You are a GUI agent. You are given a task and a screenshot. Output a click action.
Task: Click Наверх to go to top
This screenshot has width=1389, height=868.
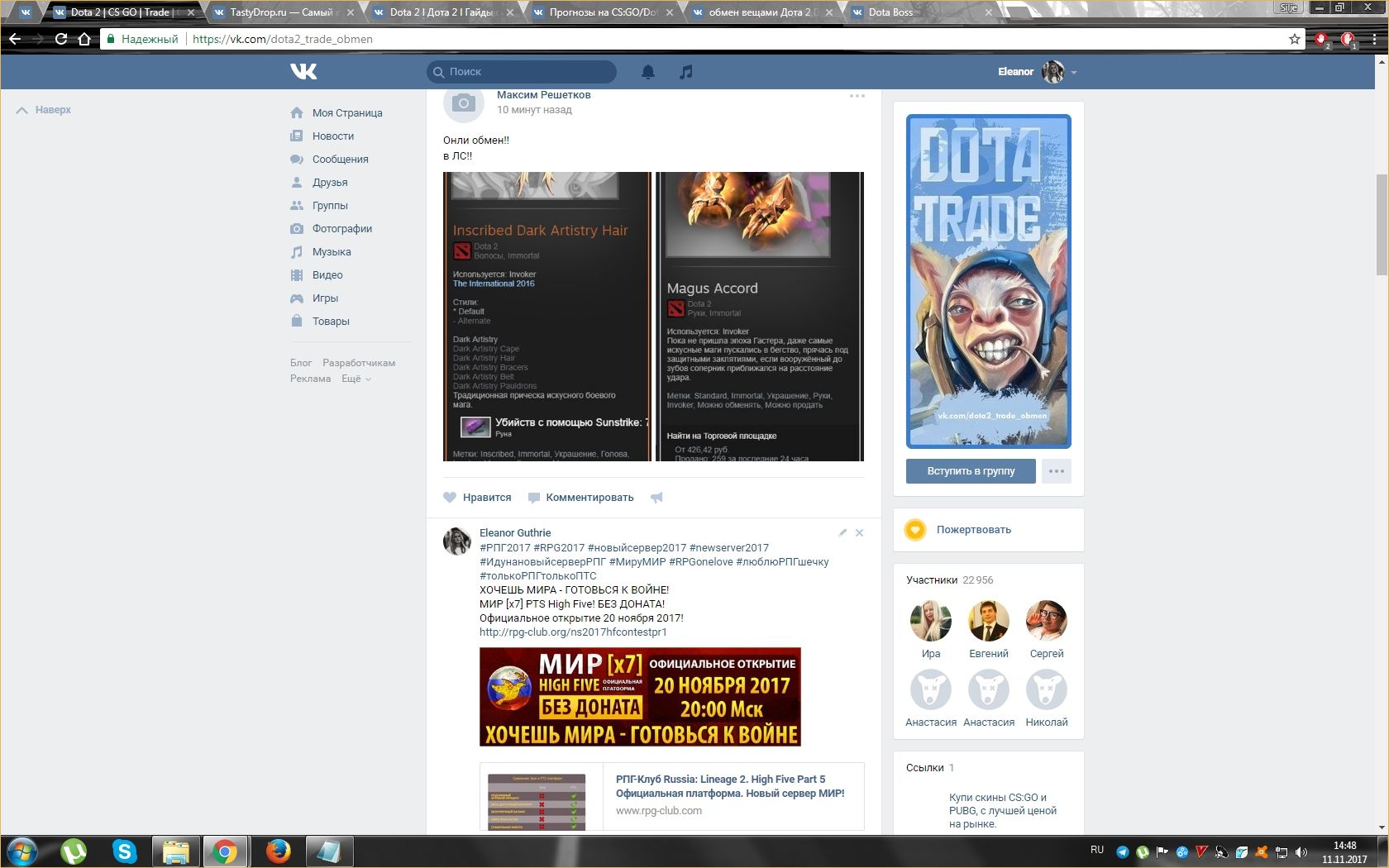point(44,110)
